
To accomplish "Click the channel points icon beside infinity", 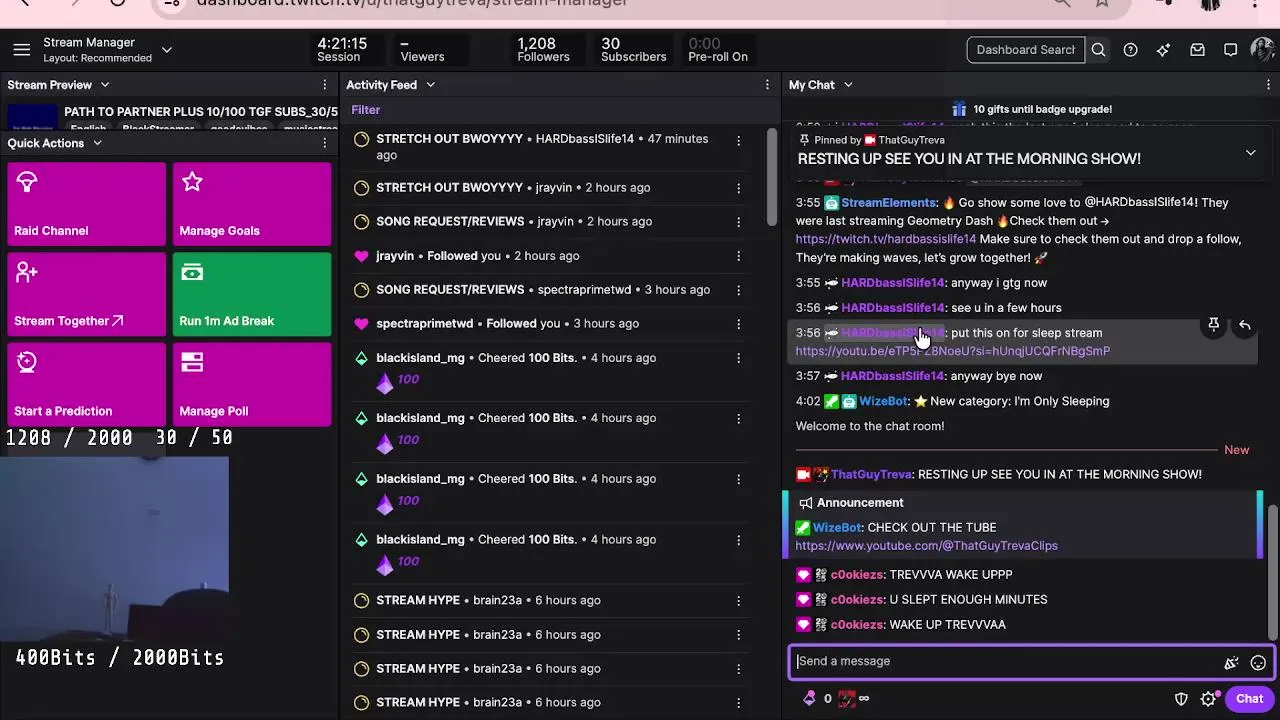I will tap(847, 699).
